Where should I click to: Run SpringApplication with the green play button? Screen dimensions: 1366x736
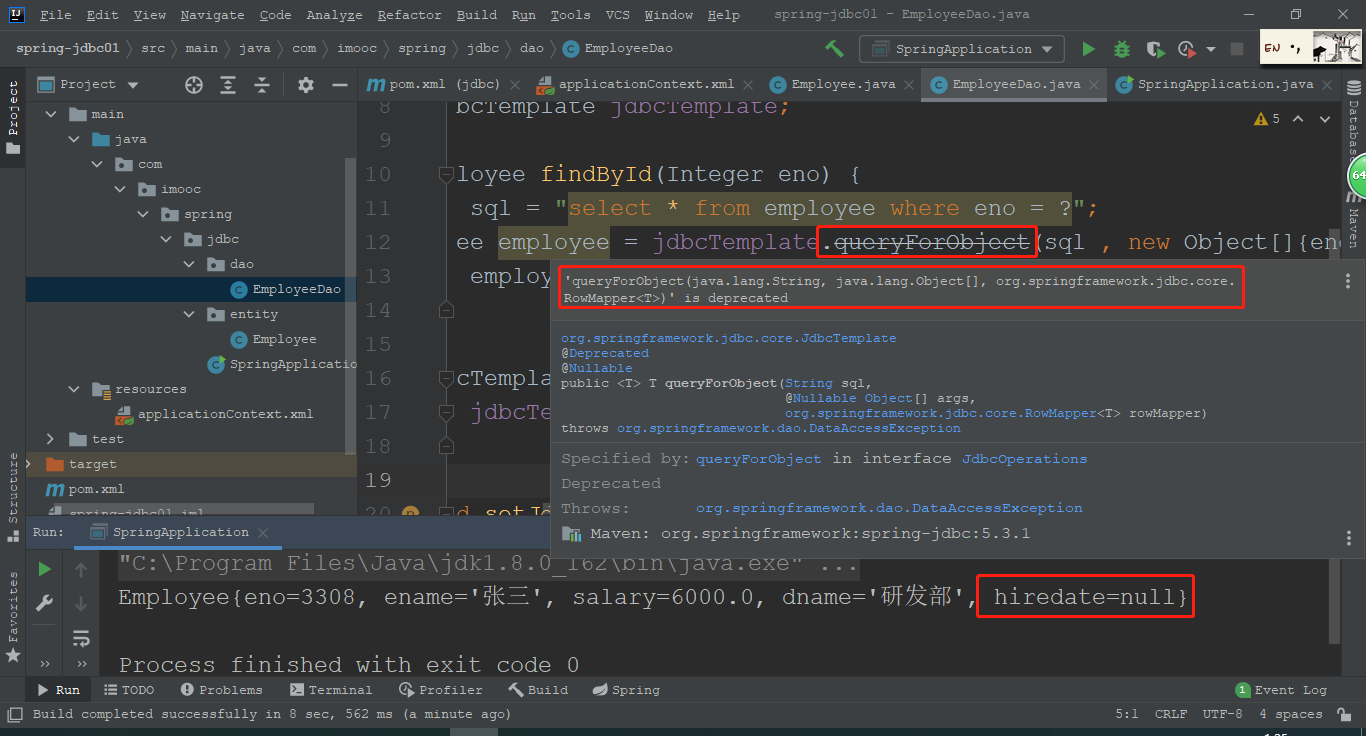[1088, 49]
